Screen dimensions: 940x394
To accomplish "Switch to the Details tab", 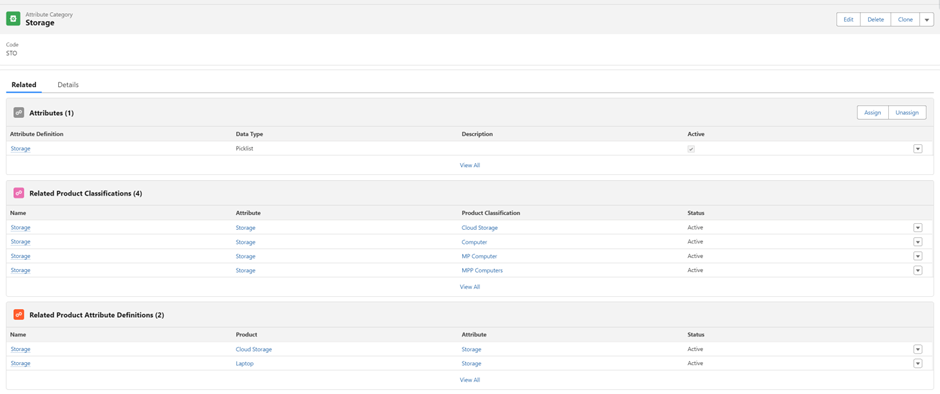I will coord(68,85).
